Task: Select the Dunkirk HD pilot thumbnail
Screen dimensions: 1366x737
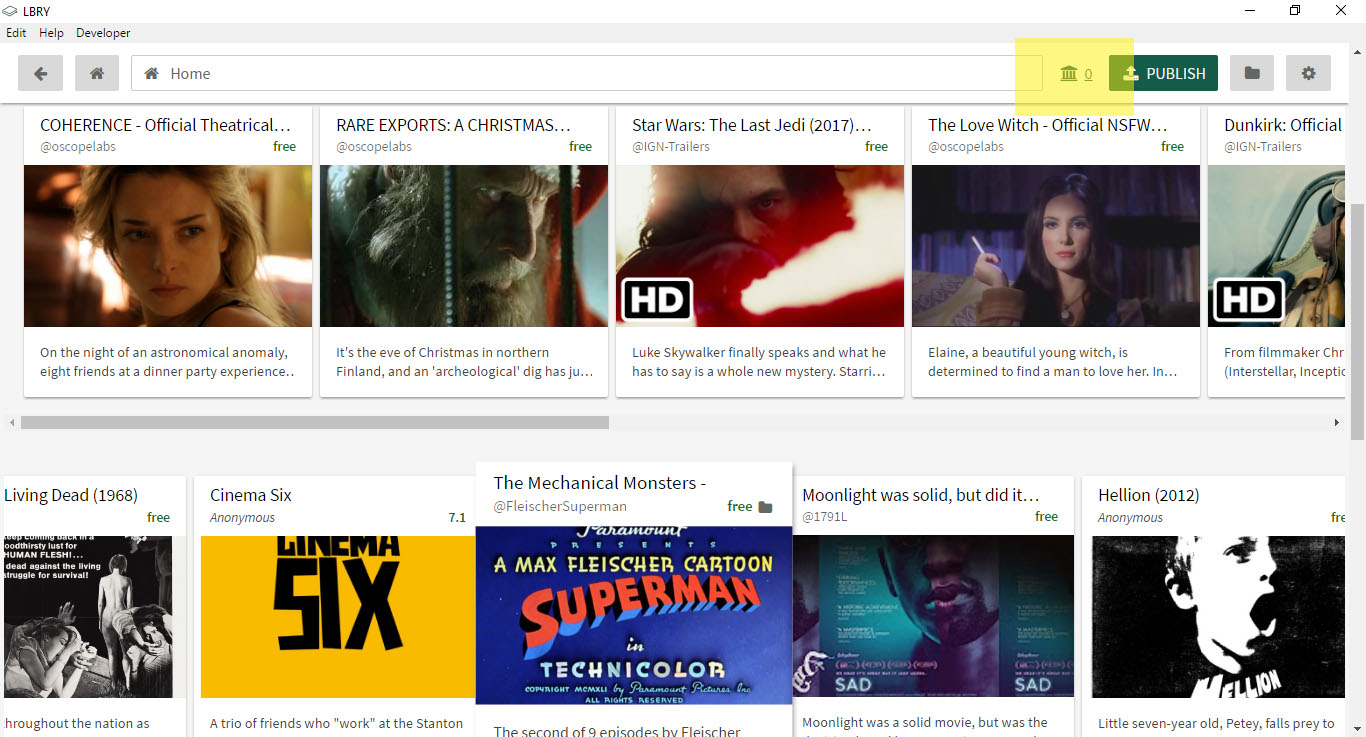Action: coord(1276,246)
